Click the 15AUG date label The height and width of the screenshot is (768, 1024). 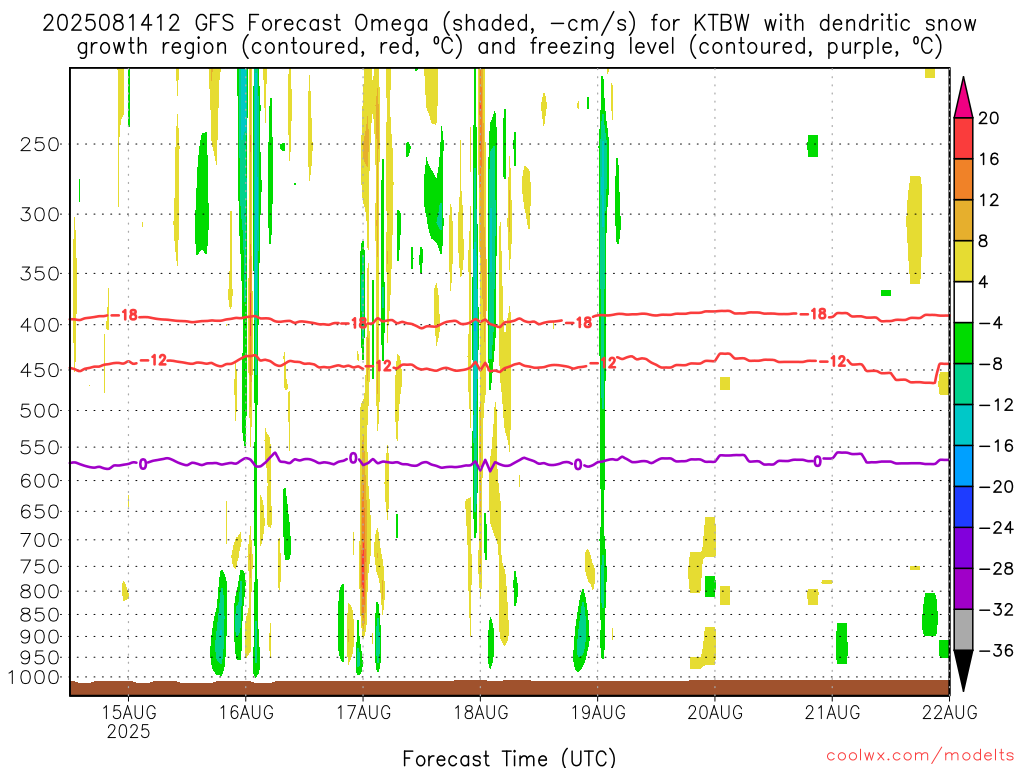(x=129, y=712)
